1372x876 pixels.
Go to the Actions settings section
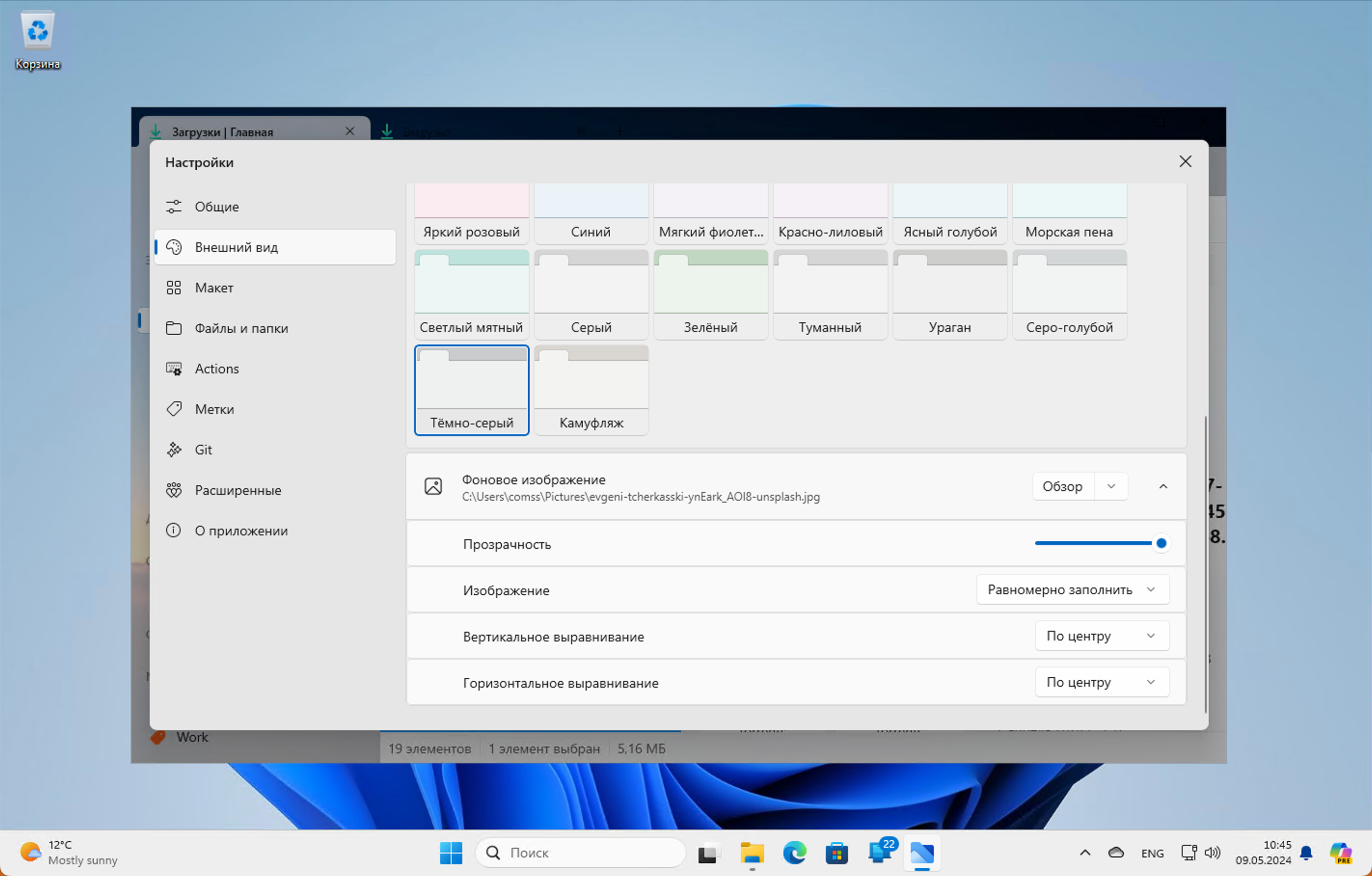tap(217, 369)
